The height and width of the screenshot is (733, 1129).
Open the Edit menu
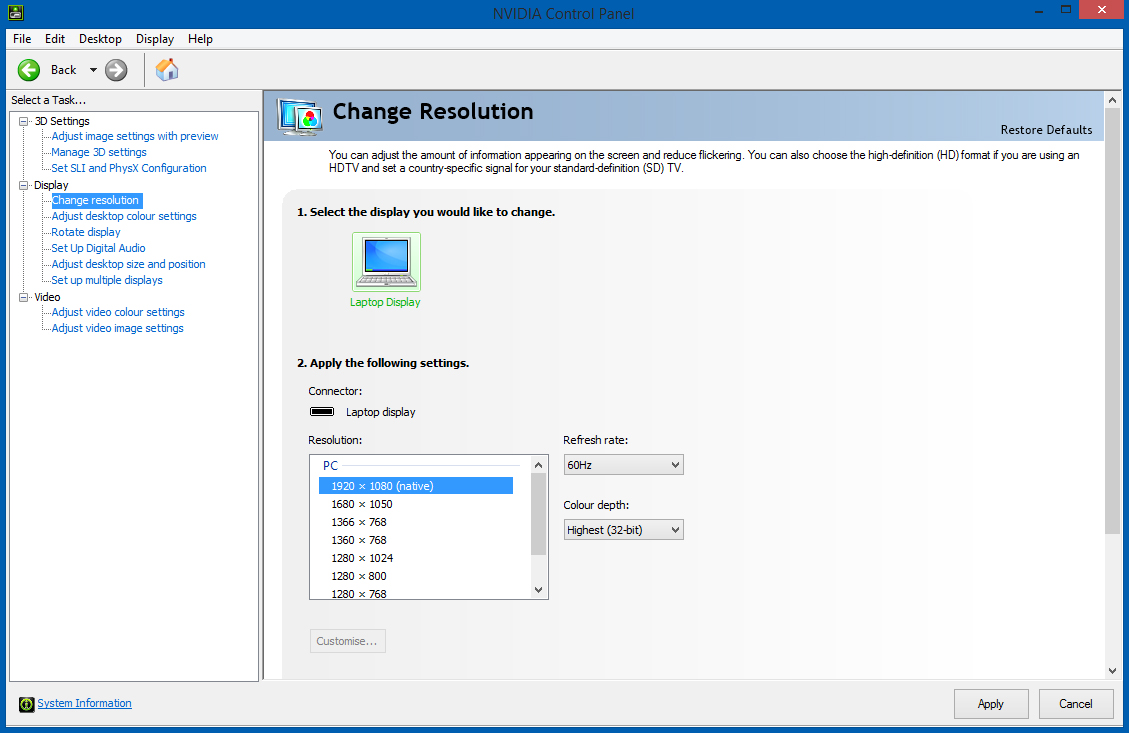coord(55,39)
